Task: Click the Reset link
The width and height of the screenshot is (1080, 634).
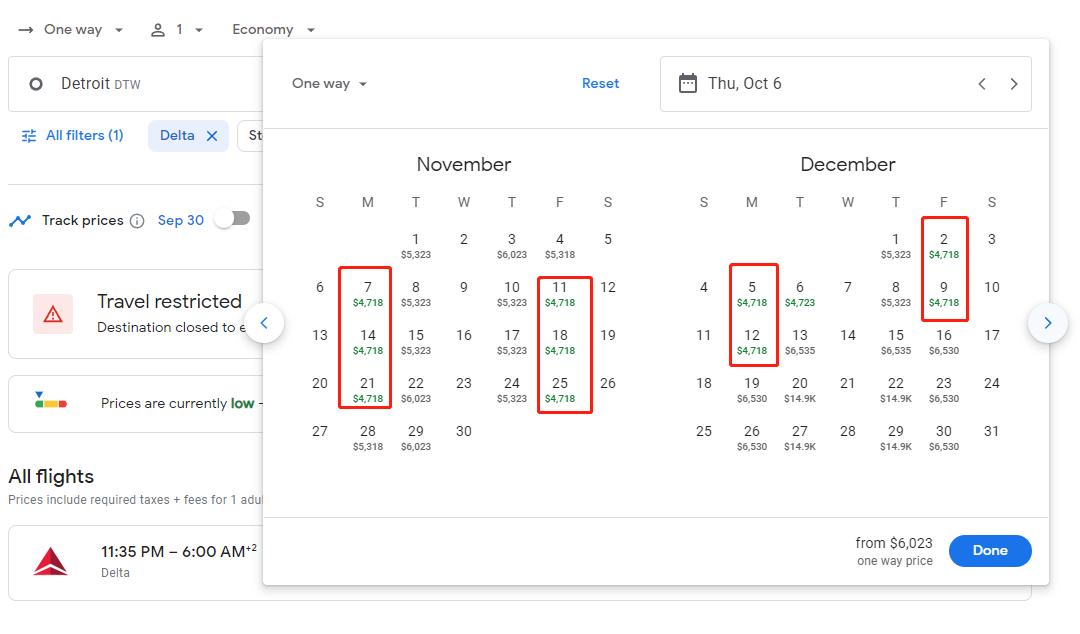Action: [x=600, y=84]
